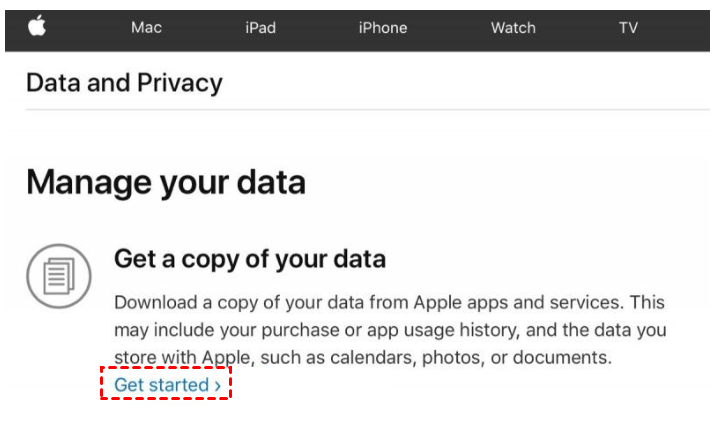
Task: Click the Manage your data heading
Action: (165, 182)
